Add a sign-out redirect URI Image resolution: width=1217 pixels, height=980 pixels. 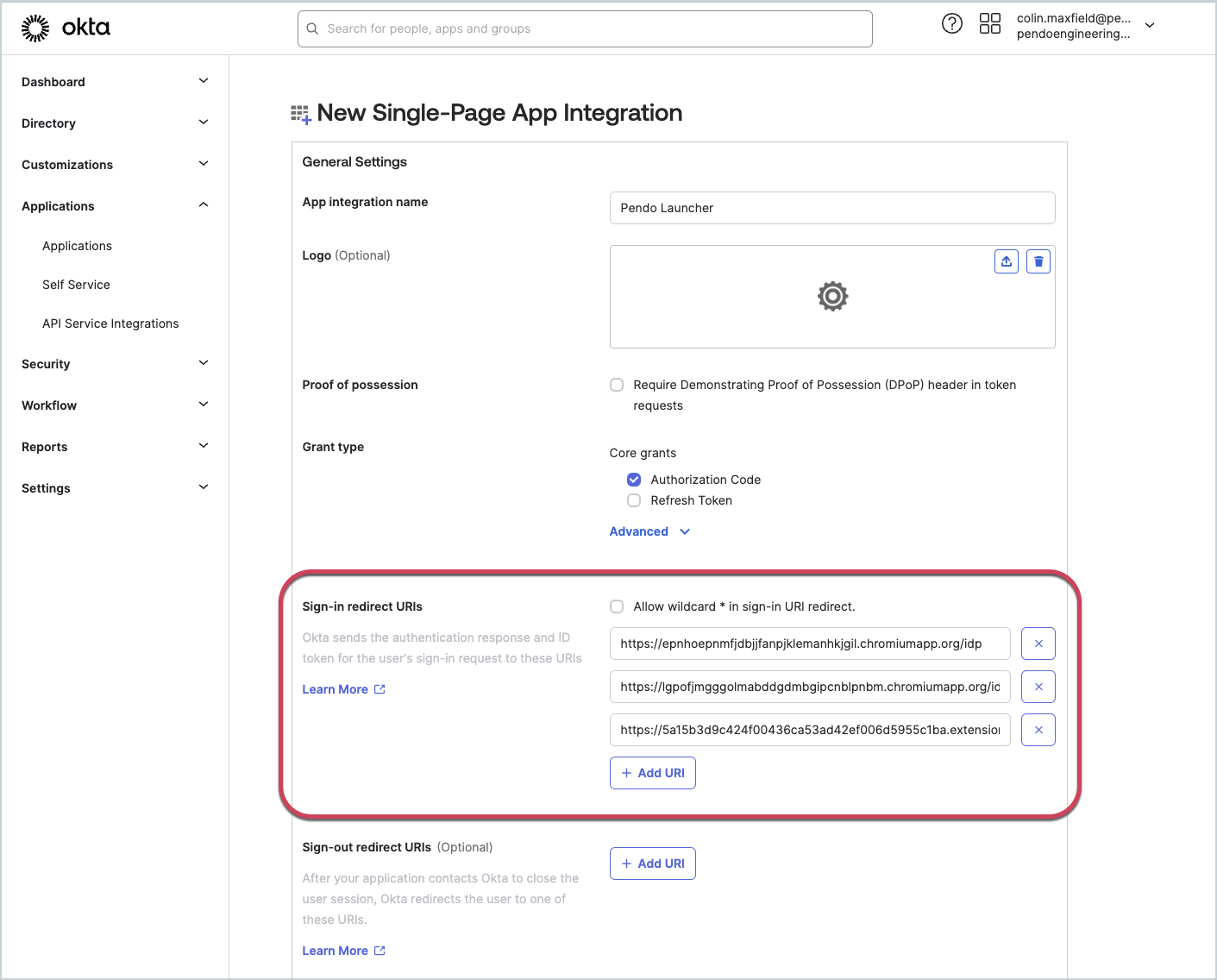pos(653,864)
